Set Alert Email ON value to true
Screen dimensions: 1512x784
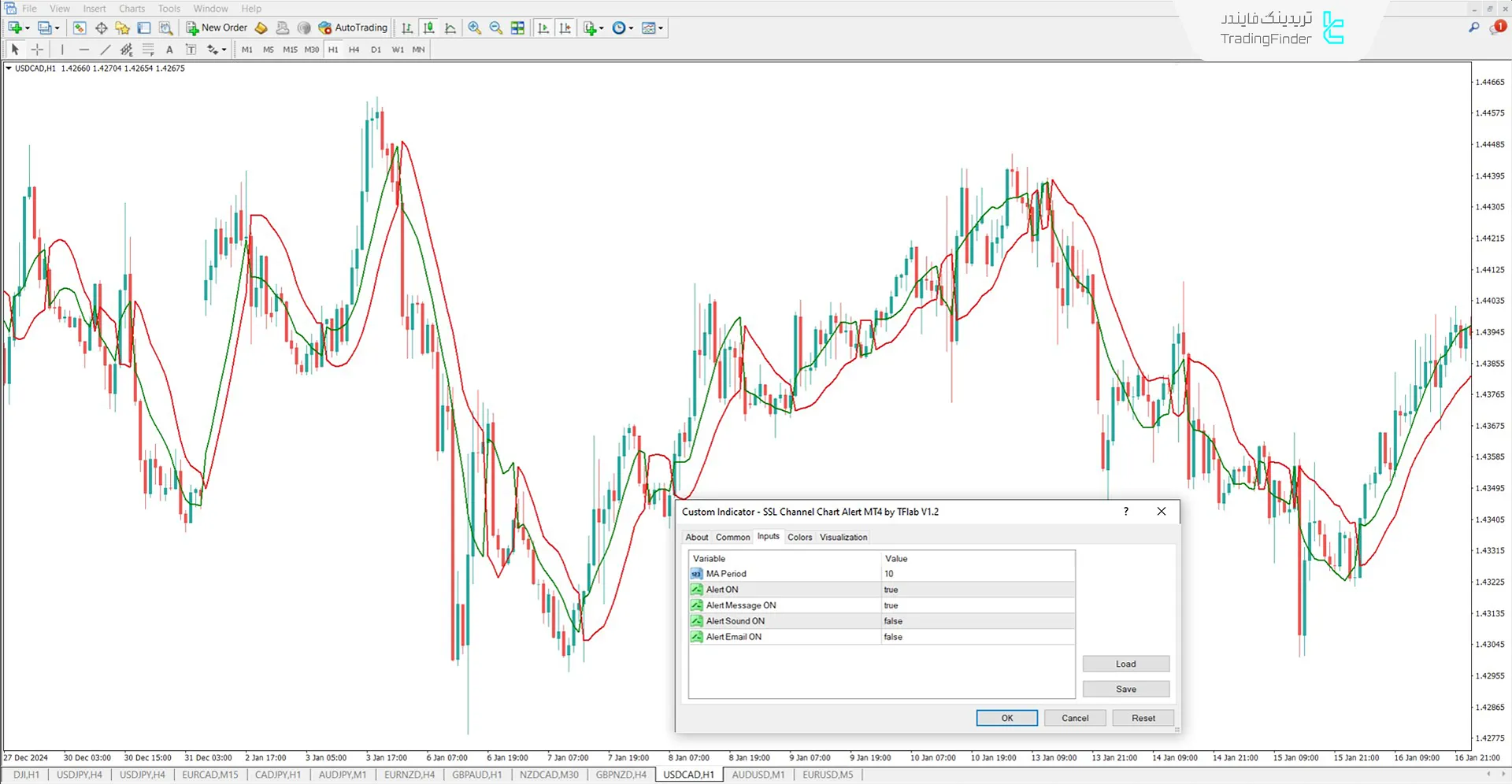click(x=976, y=636)
